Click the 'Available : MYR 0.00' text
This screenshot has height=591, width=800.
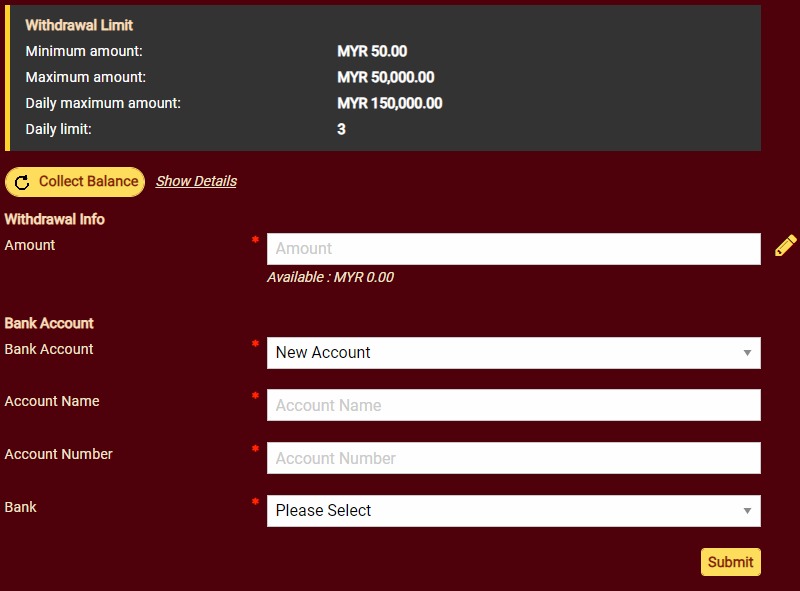tap(330, 277)
